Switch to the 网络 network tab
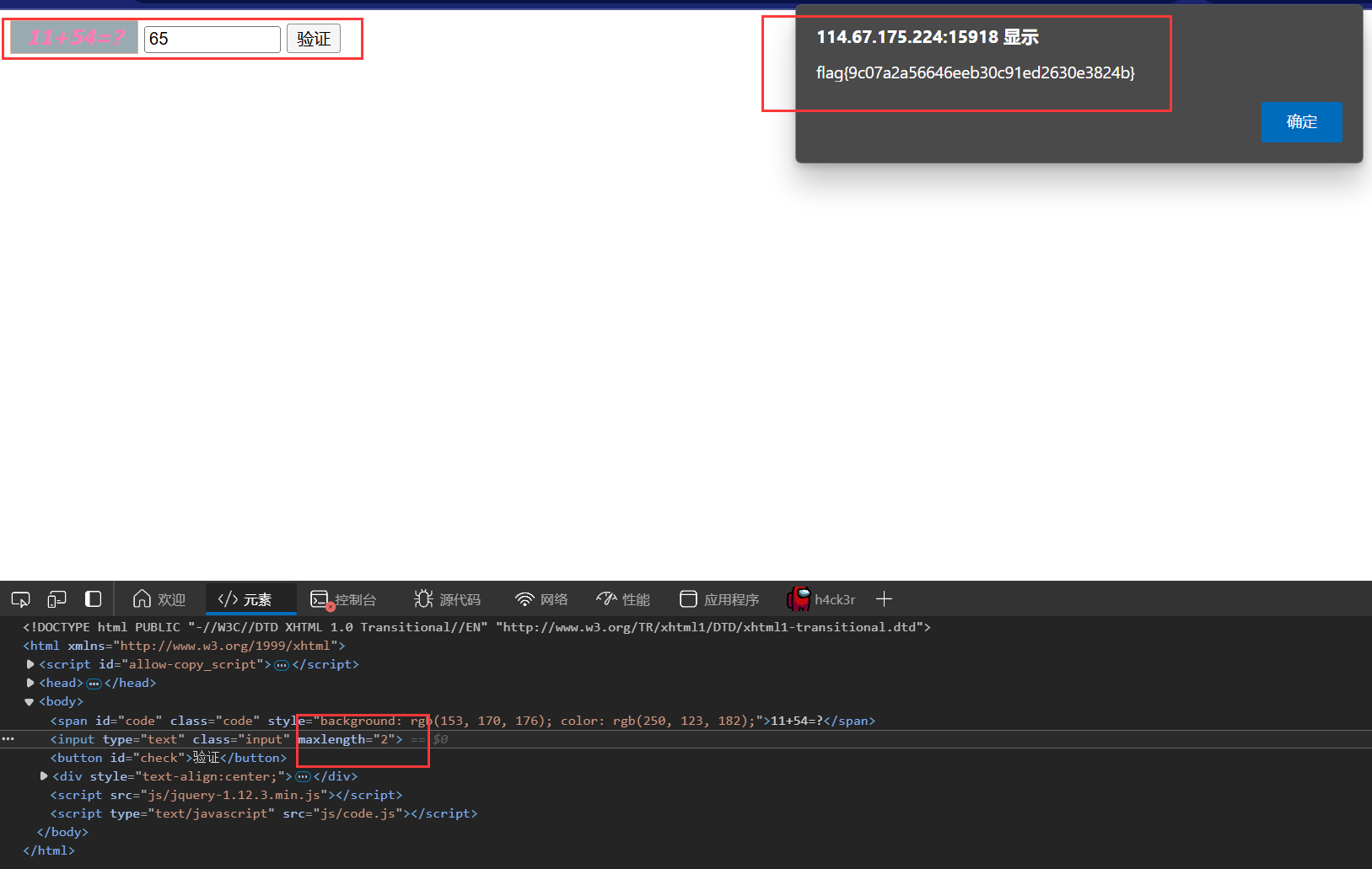This screenshot has height=869, width=1372. tap(541, 599)
